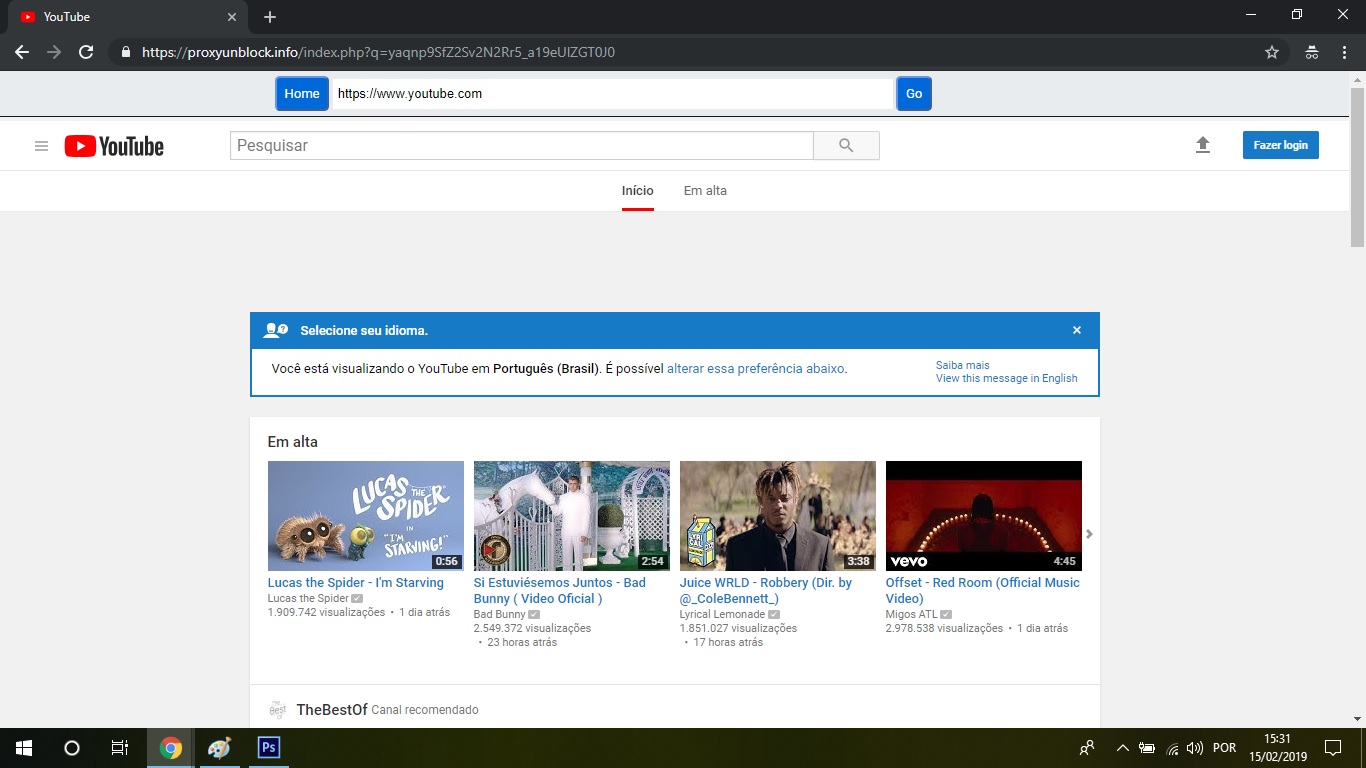Open Cortana search circle

[x=72, y=748]
